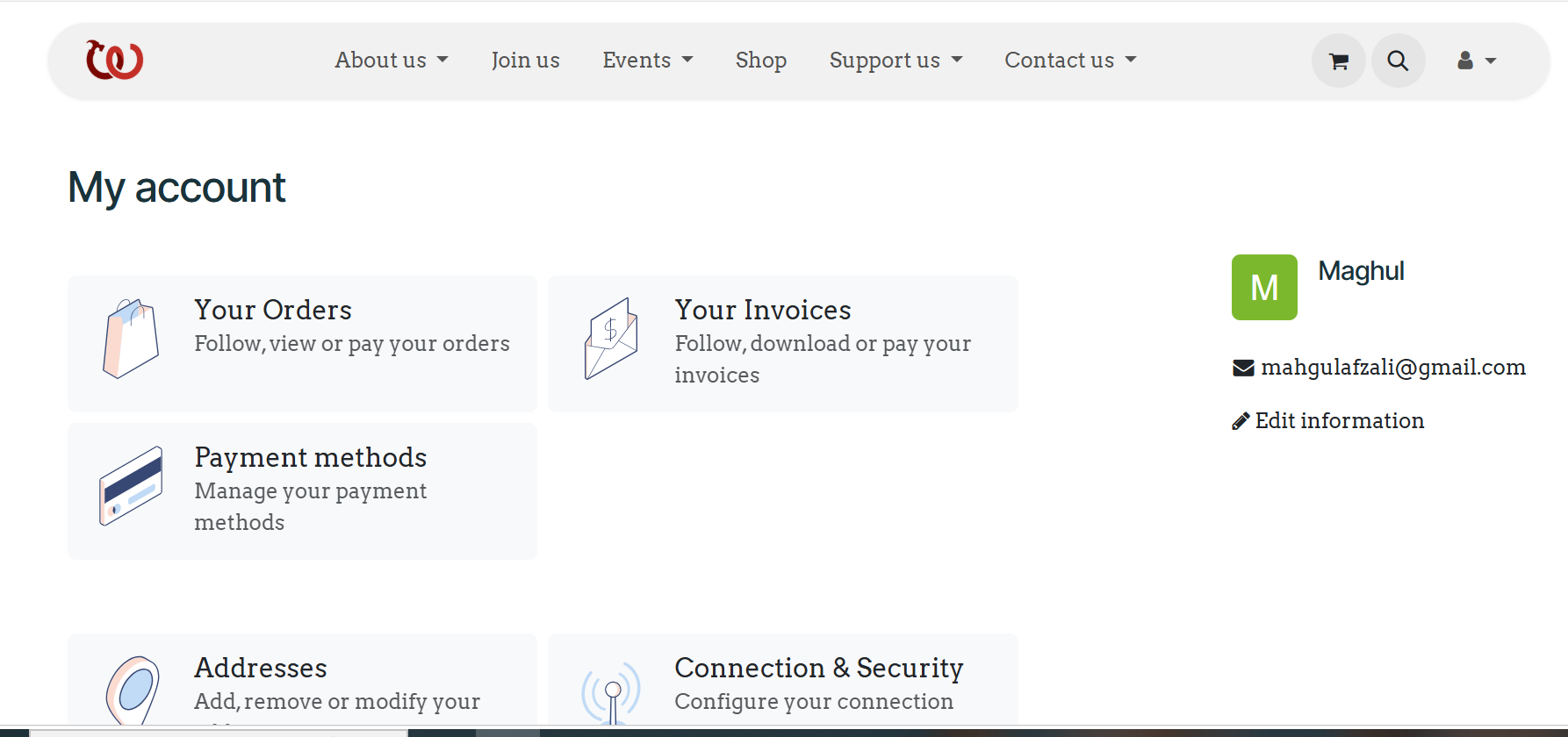The width and height of the screenshot is (1568, 737).
Task: Open Your Invoices card title
Action: 762,310
